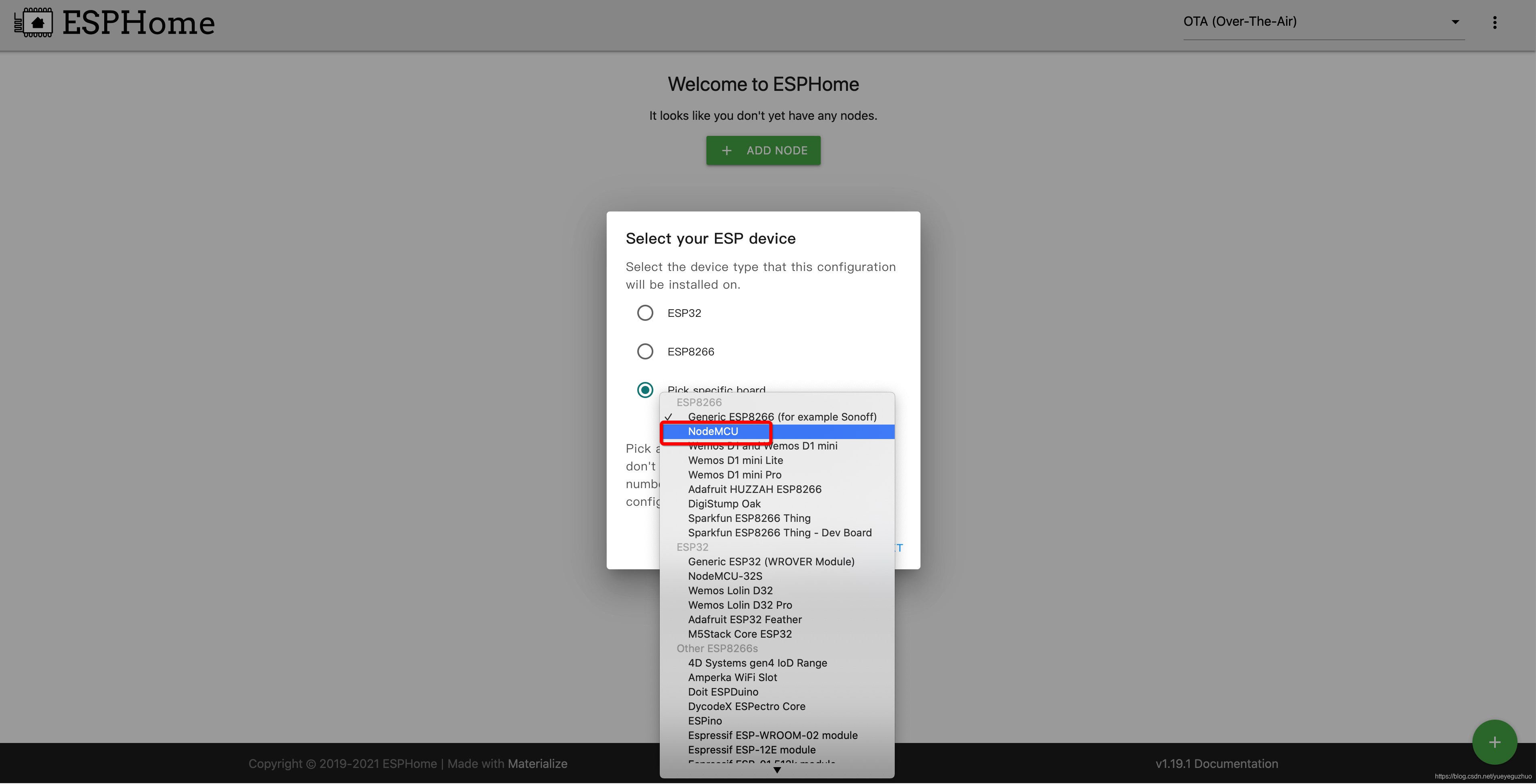Viewport: 1536px width, 784px height.
Task: Click the ESPHome title text
Action: 138,23
